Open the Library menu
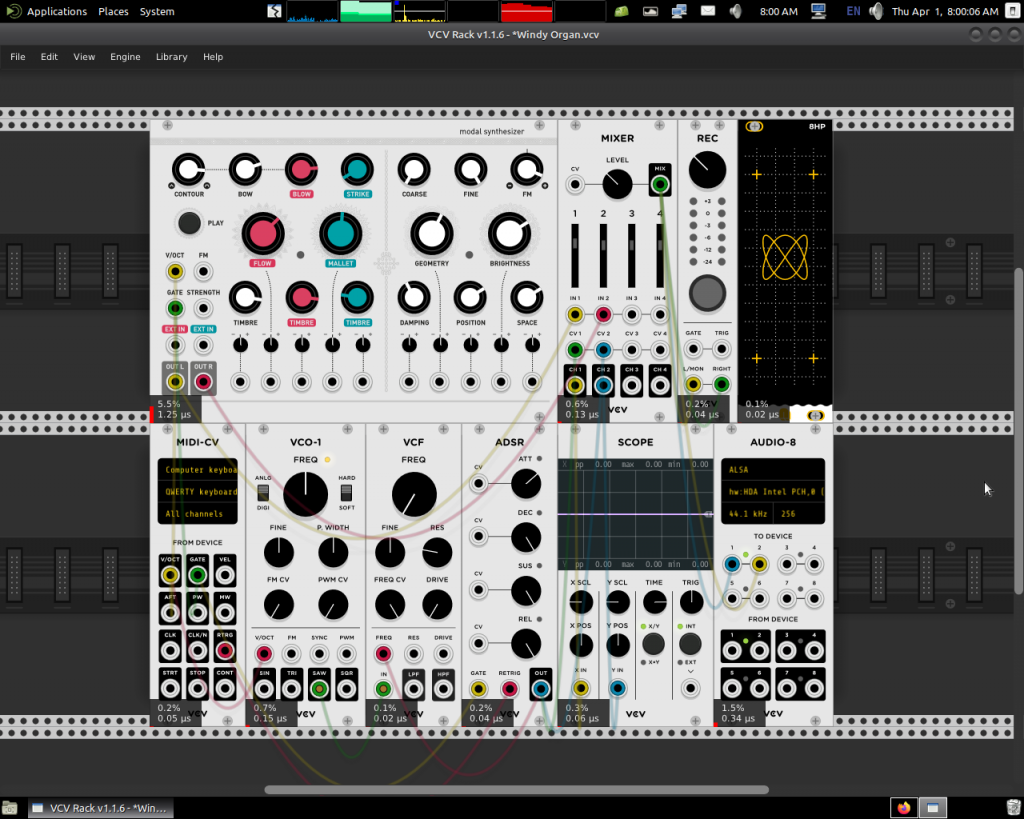 tap(171, 57)
